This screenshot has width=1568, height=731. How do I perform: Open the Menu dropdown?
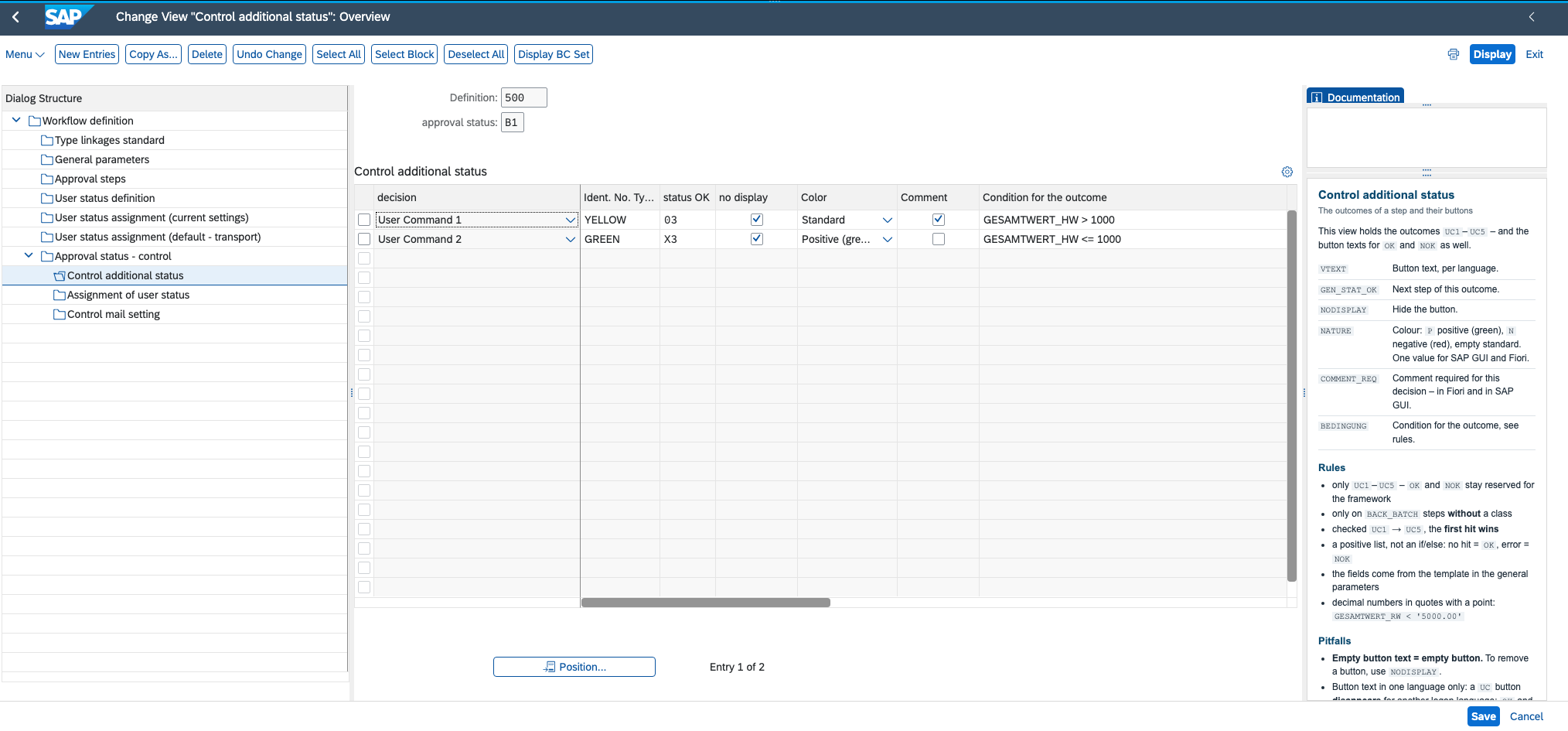[x=25, y=54]
